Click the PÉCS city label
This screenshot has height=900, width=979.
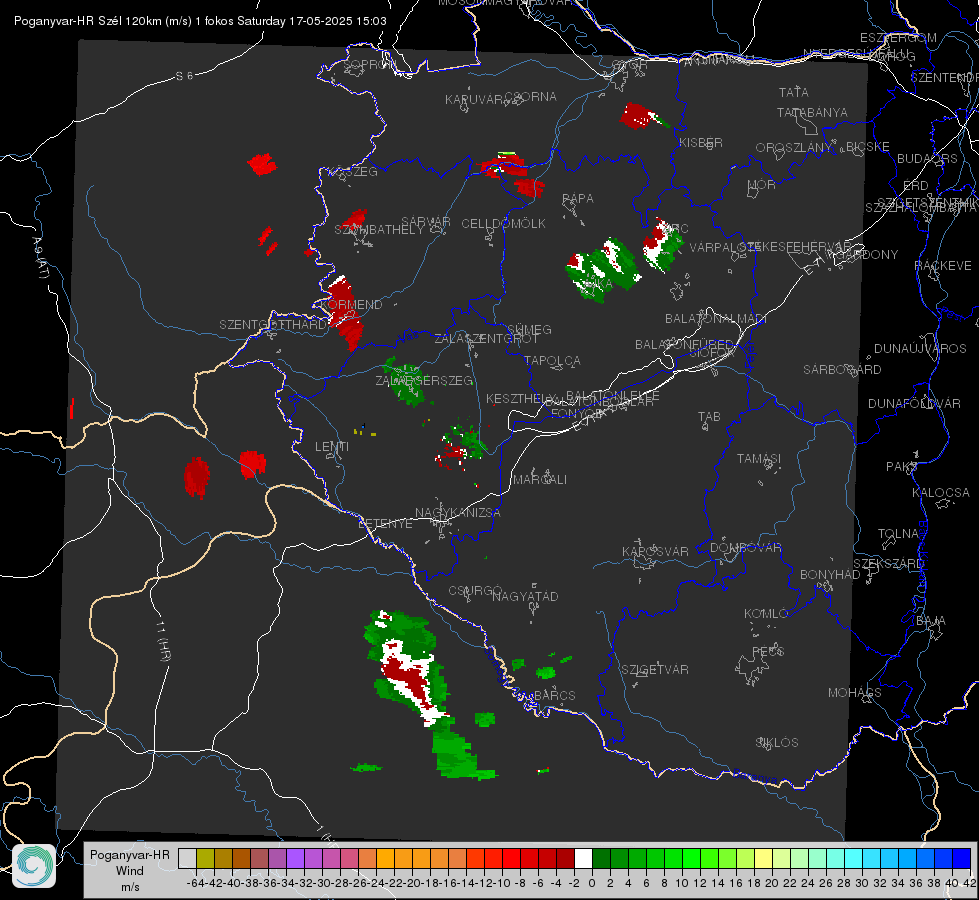point(767,651)
